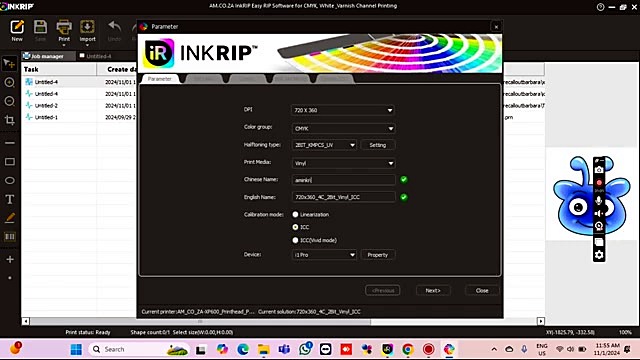Click the horizontal scrollbar left arrow
This screenshot has height=360, width=640.
(25, 321)
